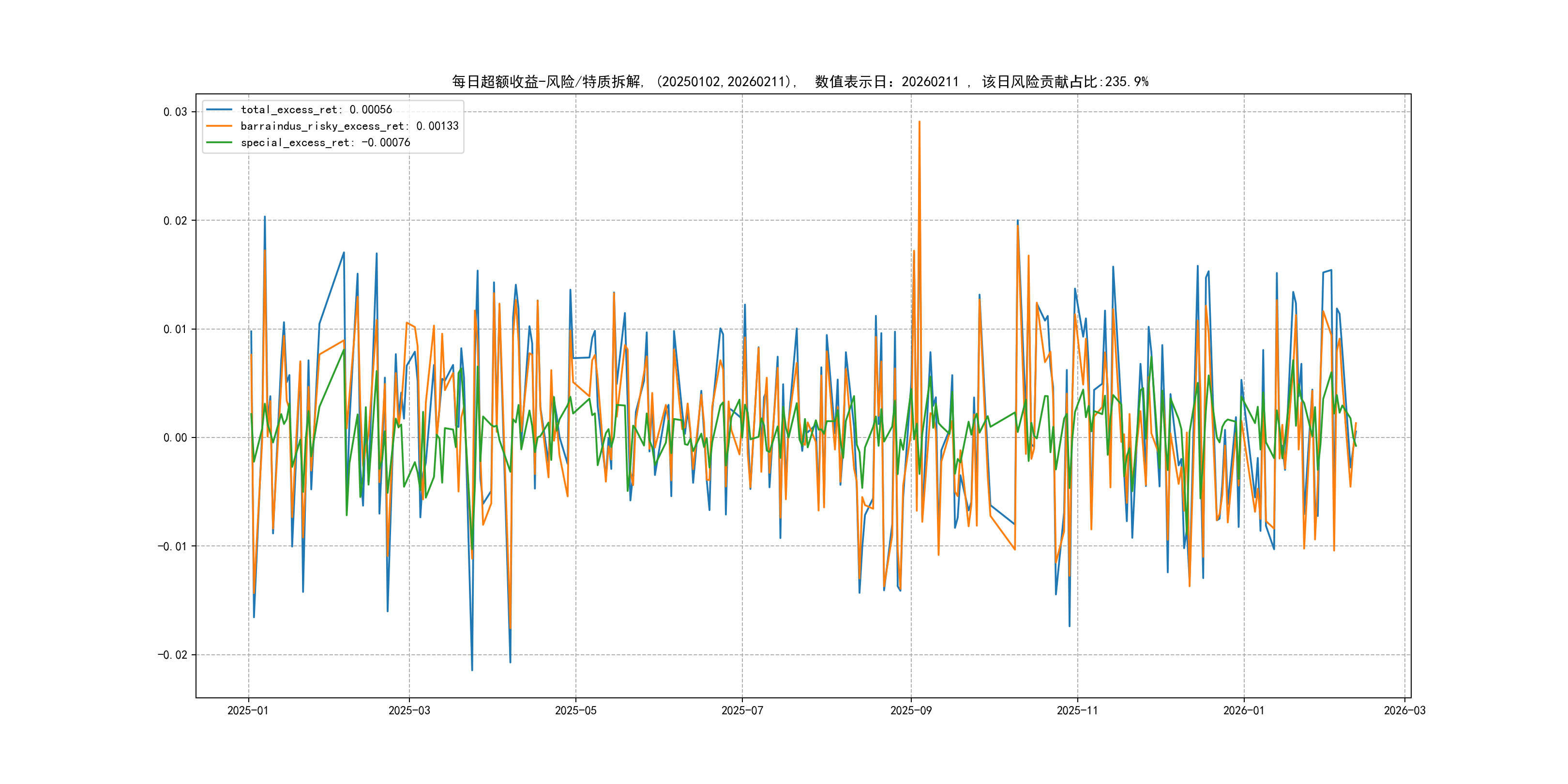Click the 2025-03 x-axis tick label

[409, 710]
